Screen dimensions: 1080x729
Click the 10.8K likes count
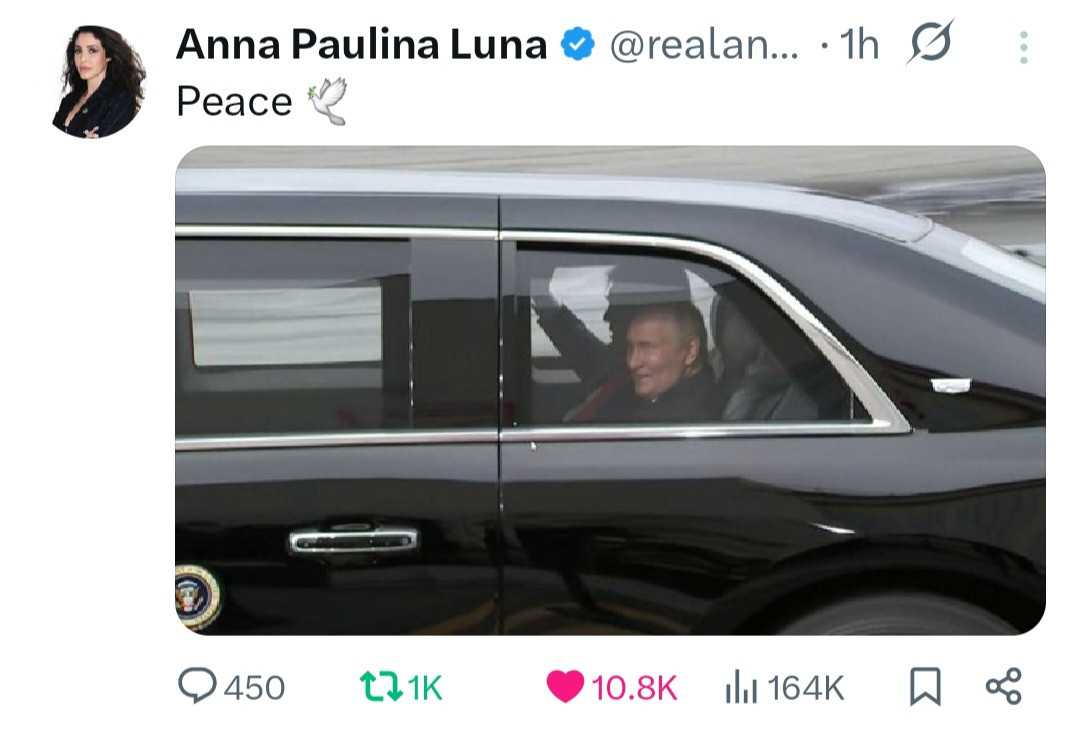point(634,688)
